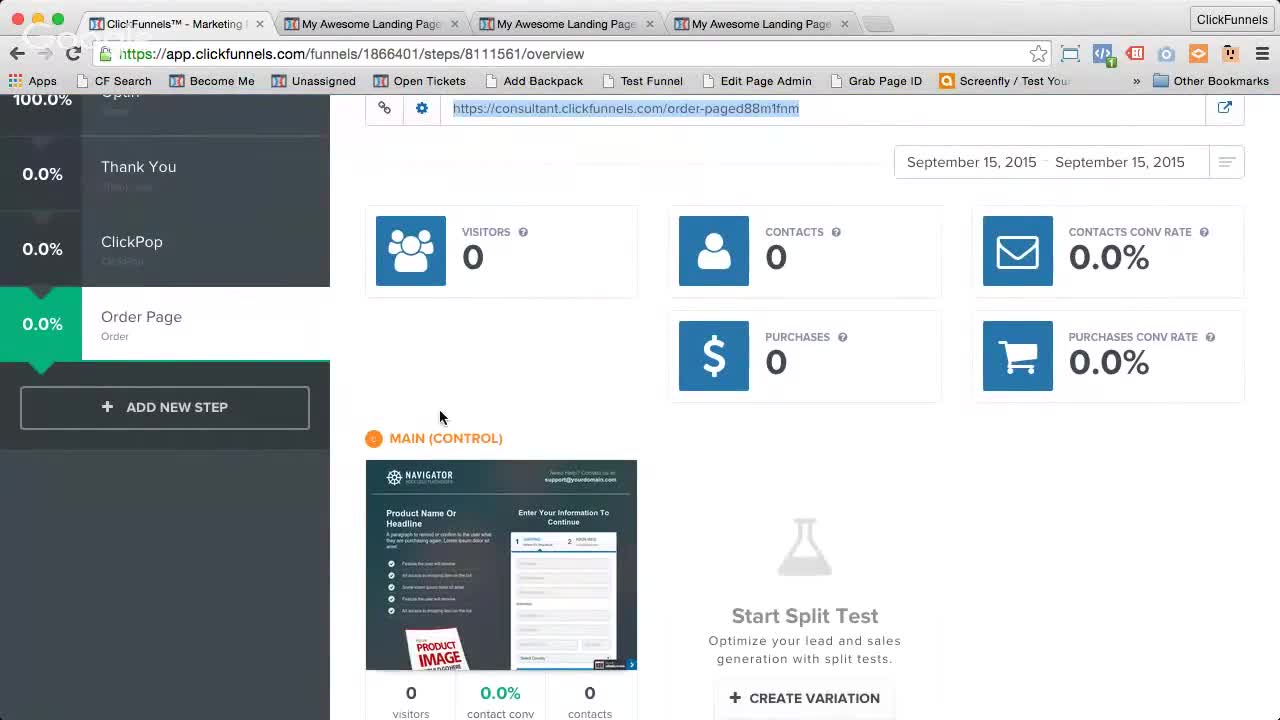
Task: Switch to third My Awesome Landing Page tab
Action: point(566,24)
